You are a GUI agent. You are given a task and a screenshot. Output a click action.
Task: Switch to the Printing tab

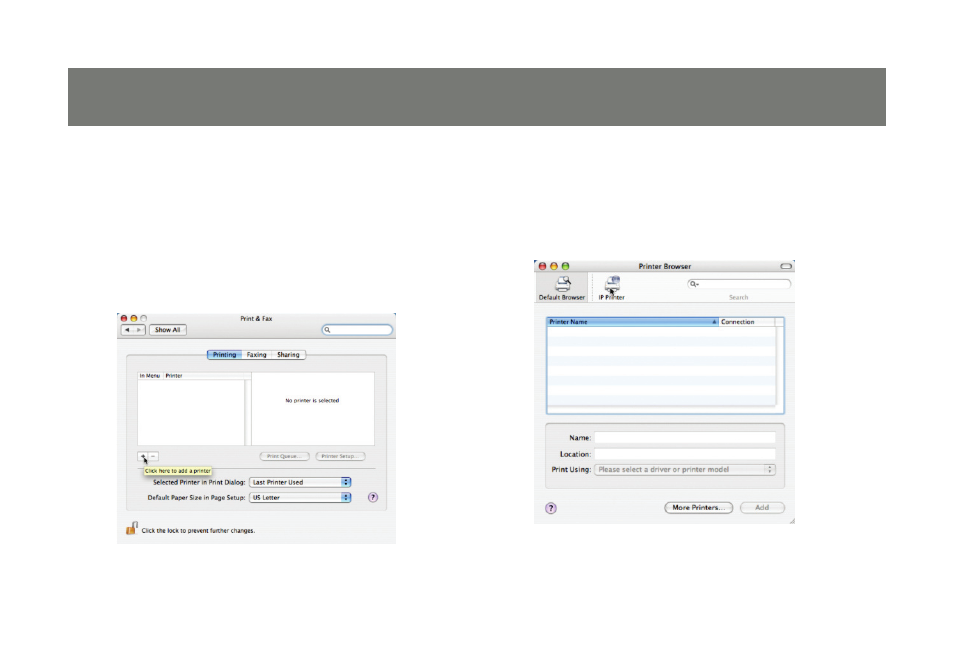[x=225, y=355]
